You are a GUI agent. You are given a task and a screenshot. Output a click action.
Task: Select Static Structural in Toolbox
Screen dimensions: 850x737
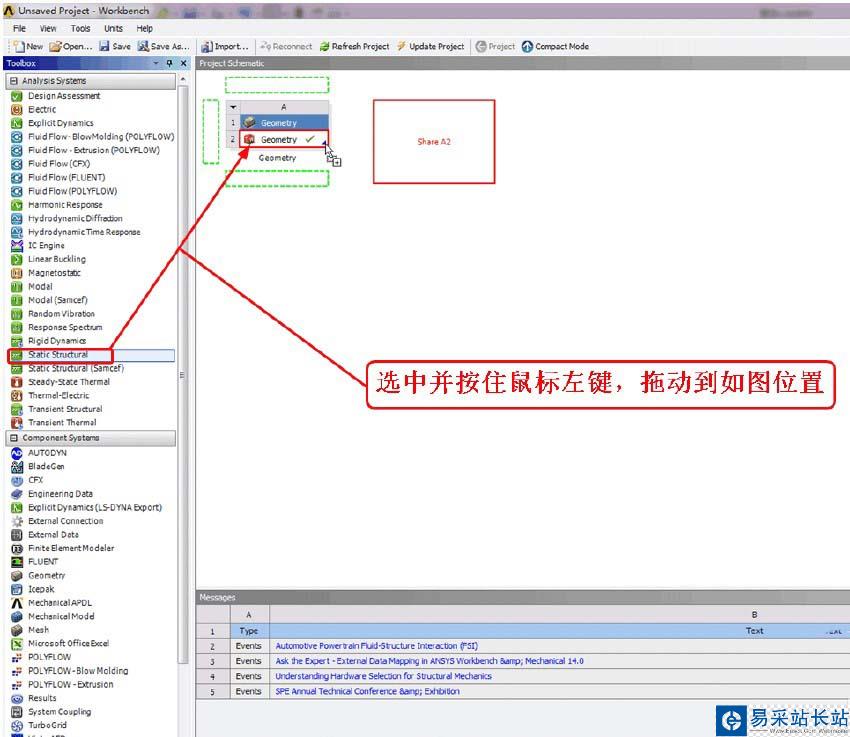click(57, 354)
